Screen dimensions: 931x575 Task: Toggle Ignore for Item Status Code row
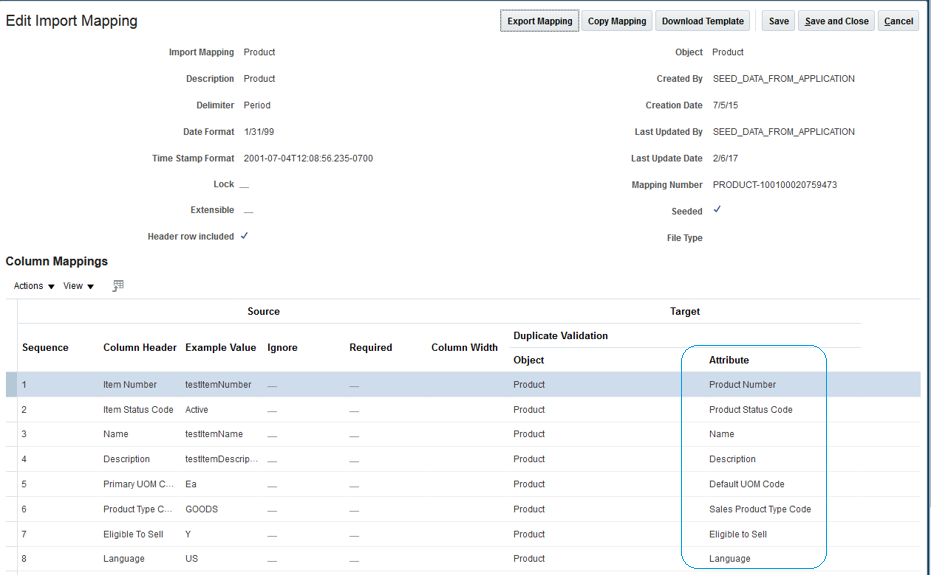272,410
